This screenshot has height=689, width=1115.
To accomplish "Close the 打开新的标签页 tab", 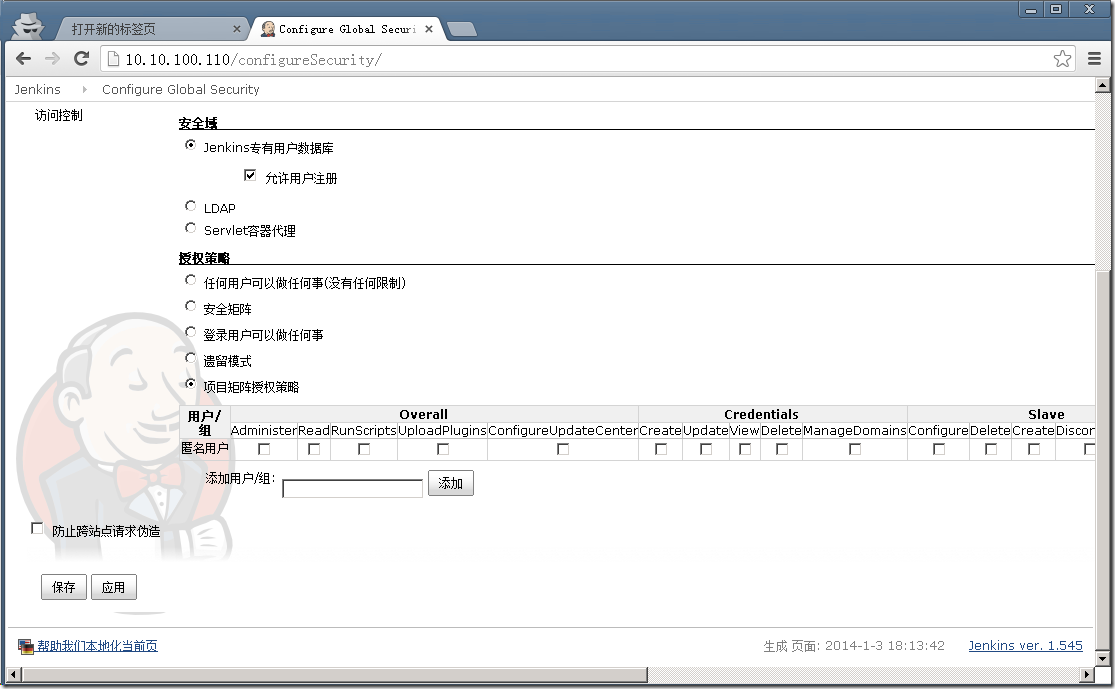I will click(237, 29).
